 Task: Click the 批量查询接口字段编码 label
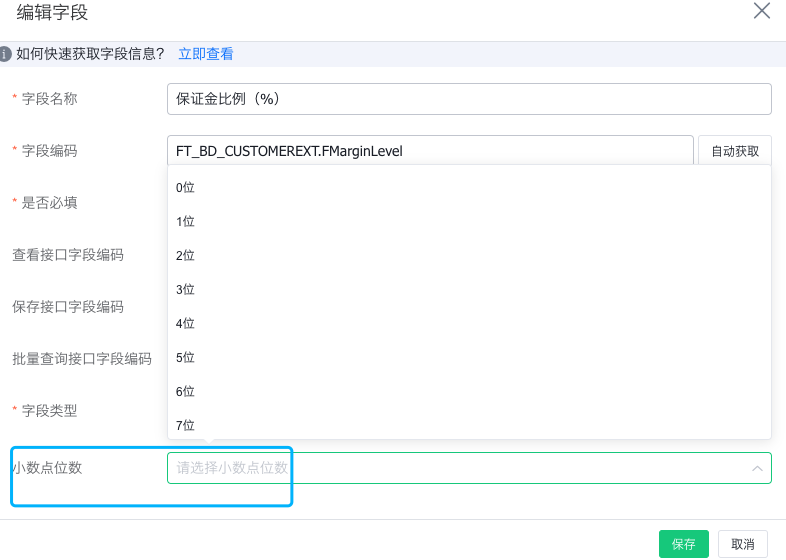(x=82, y=358)
